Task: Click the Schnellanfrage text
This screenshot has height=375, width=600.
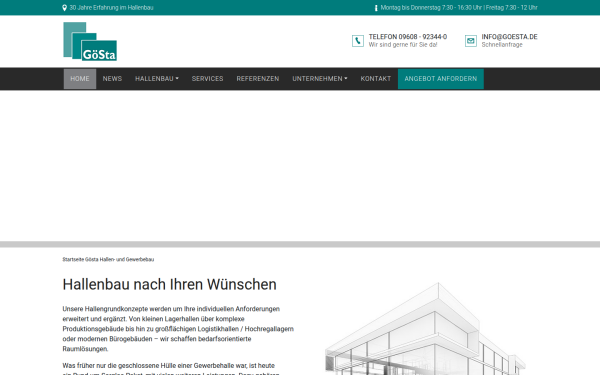Action: point(502,45)
